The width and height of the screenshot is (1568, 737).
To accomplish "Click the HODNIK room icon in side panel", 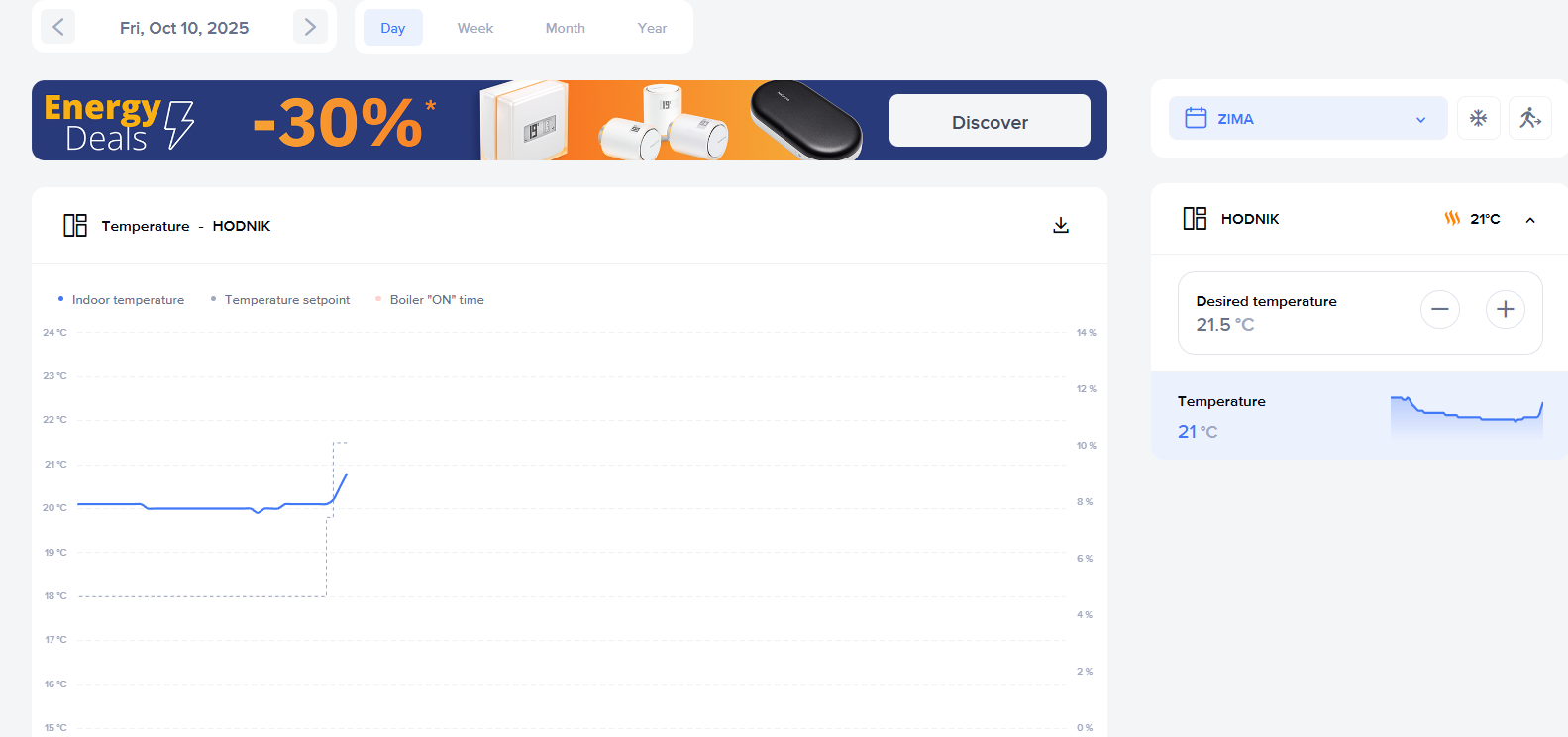I will coord(1195,219).
